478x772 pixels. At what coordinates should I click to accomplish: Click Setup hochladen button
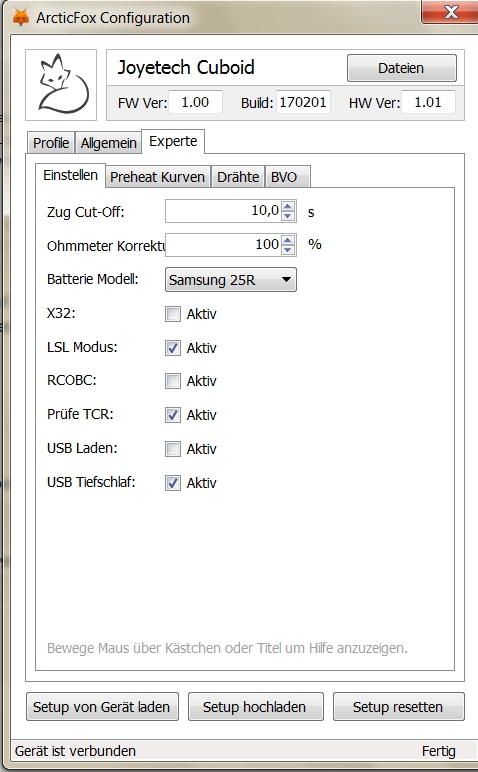click(255, 707)
